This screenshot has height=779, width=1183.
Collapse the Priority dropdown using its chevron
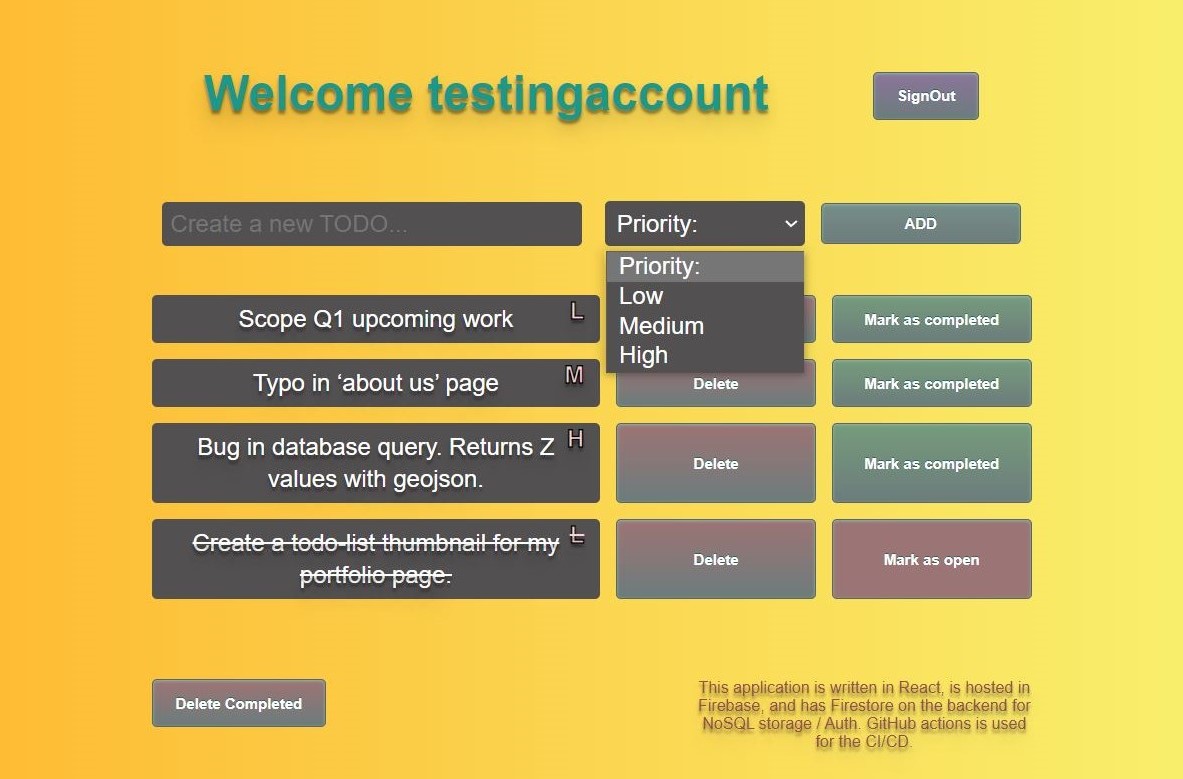point(790,224)
